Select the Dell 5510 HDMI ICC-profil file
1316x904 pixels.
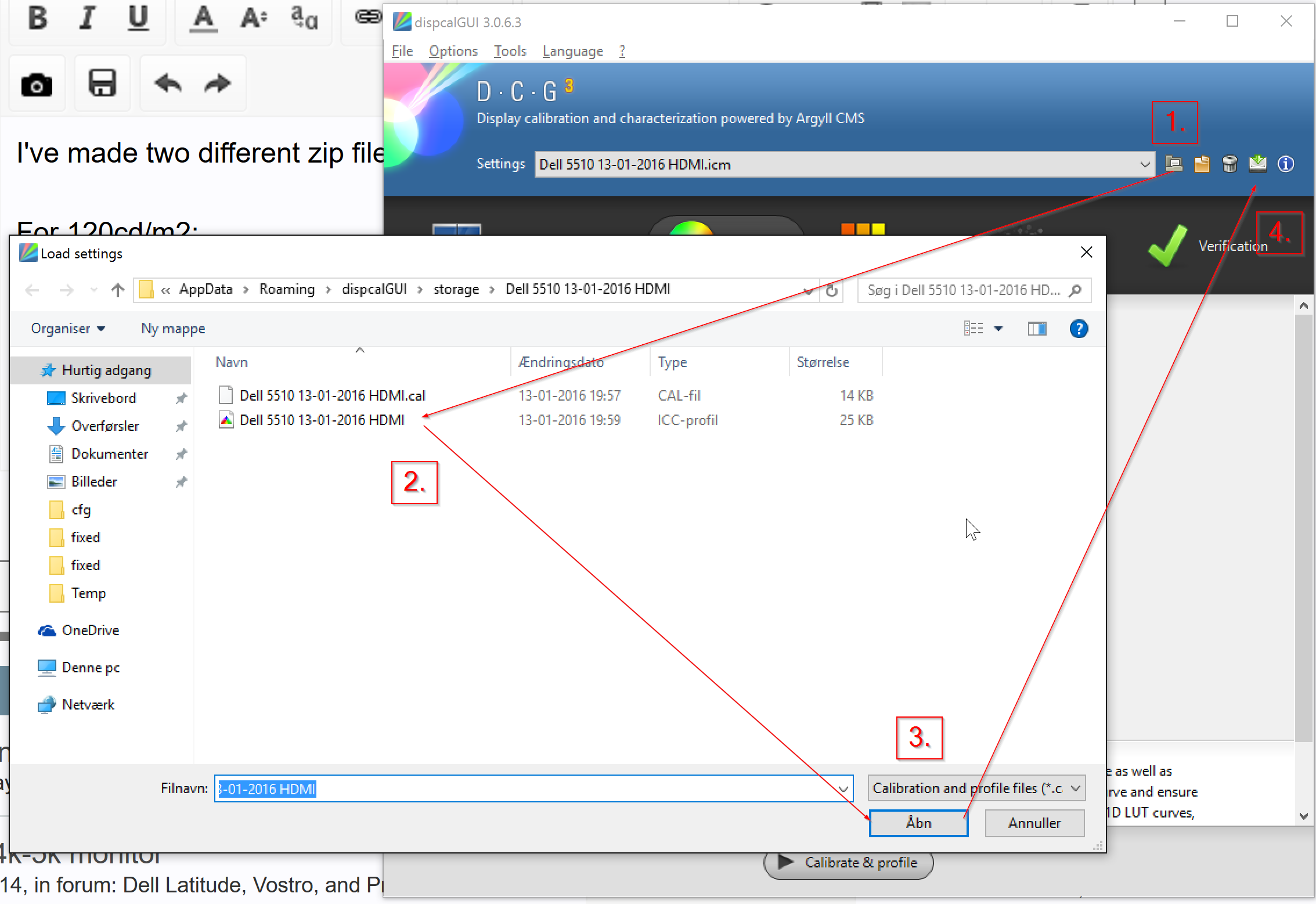[546, 420]
